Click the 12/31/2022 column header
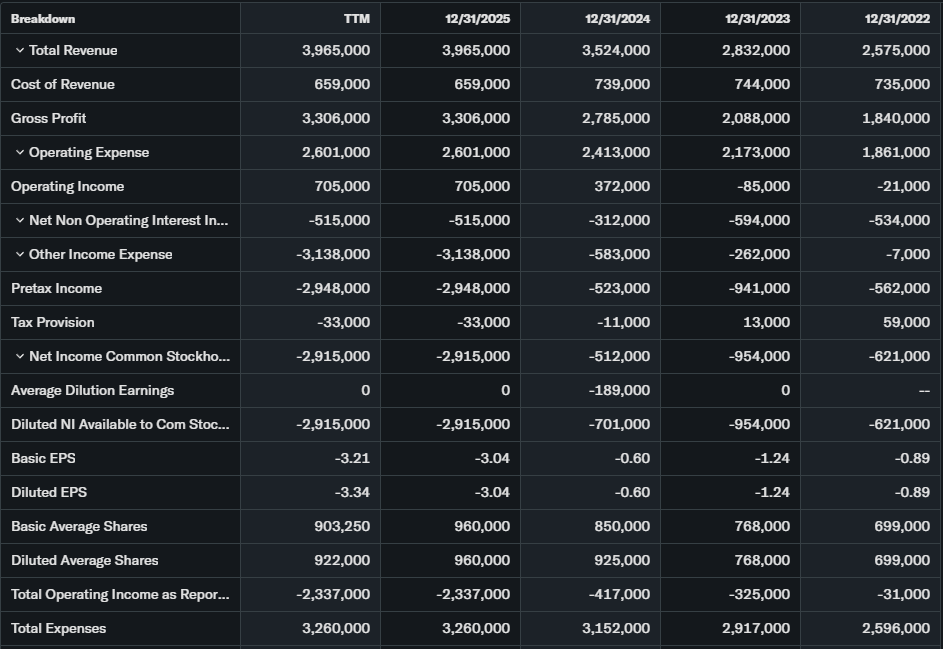The image size is (943, 649). click(x=897, y=18)
